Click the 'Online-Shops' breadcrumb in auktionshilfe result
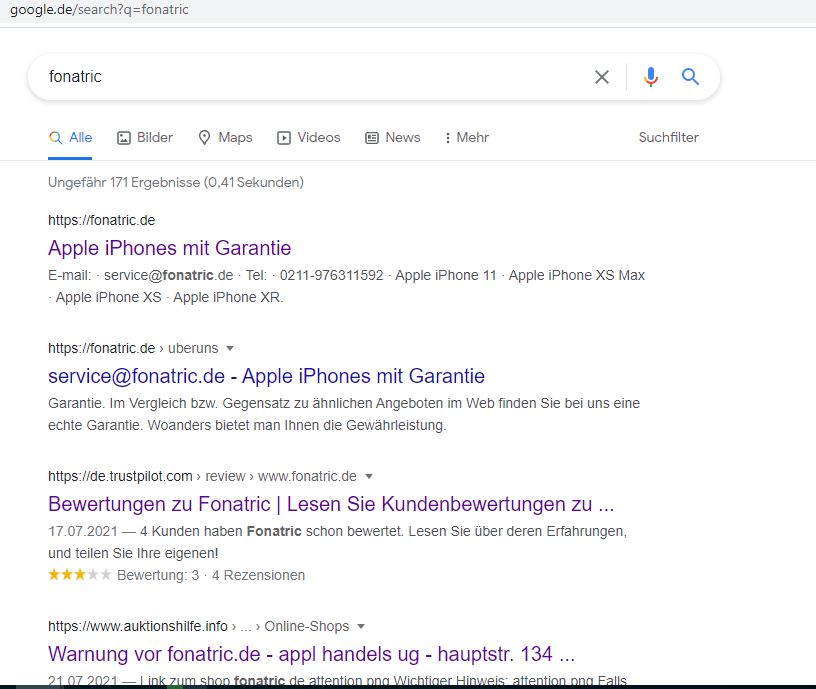The height and width of the screenshot is (689, 816). click(x=307, y=626)
